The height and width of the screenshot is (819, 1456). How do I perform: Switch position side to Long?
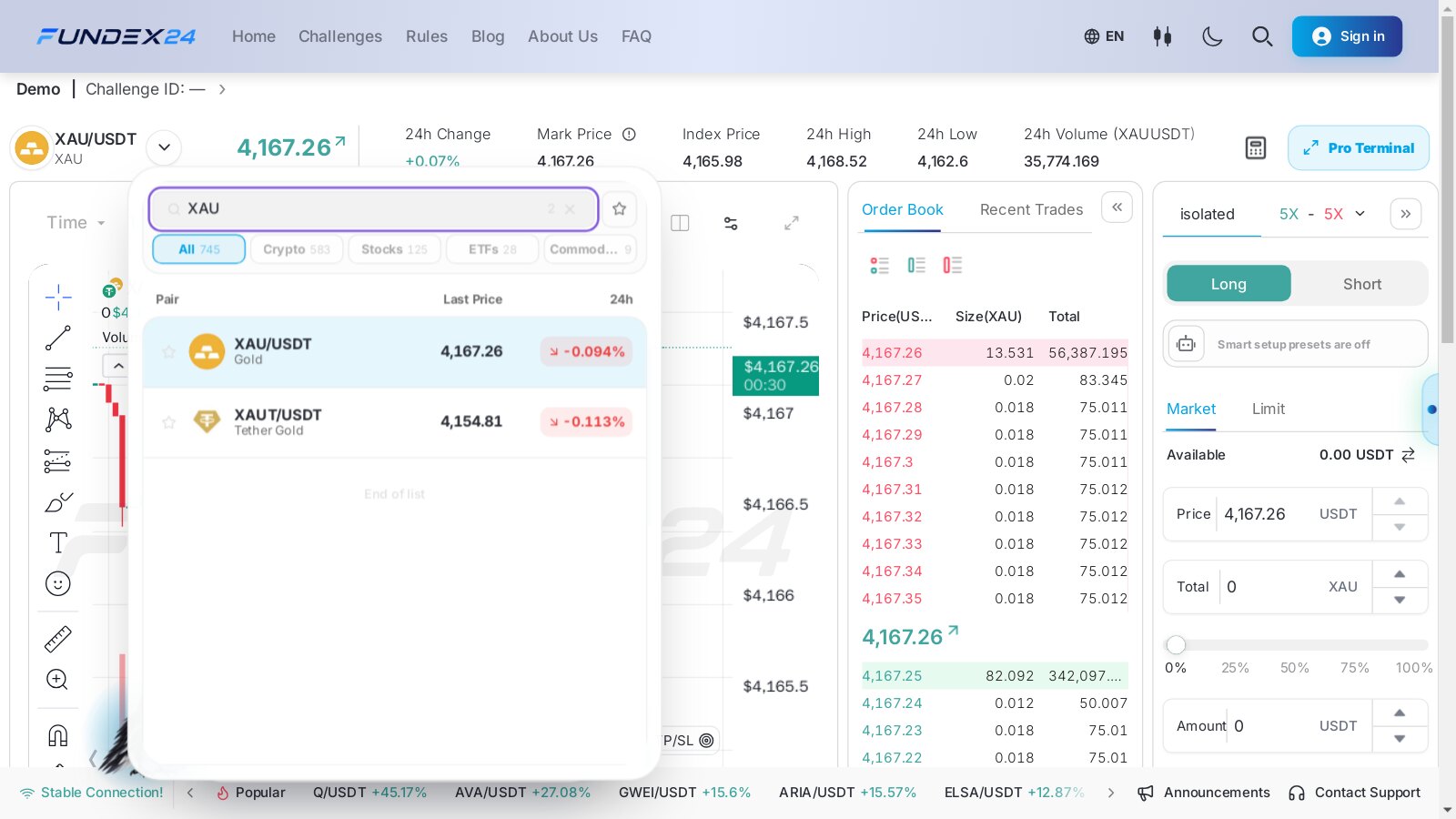click(1228, 284)
